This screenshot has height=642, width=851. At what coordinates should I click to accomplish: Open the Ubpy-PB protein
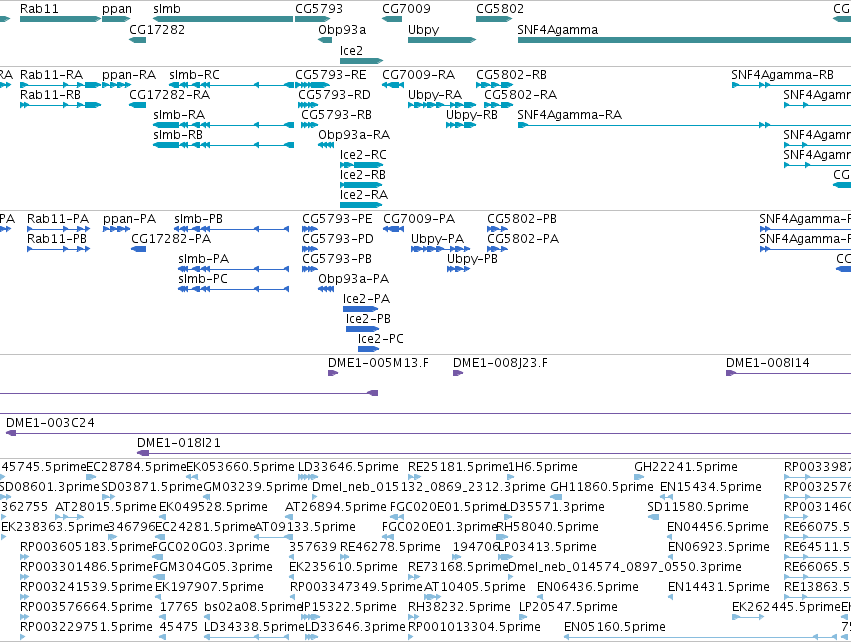pyautogui.click(x=472, y=260)
